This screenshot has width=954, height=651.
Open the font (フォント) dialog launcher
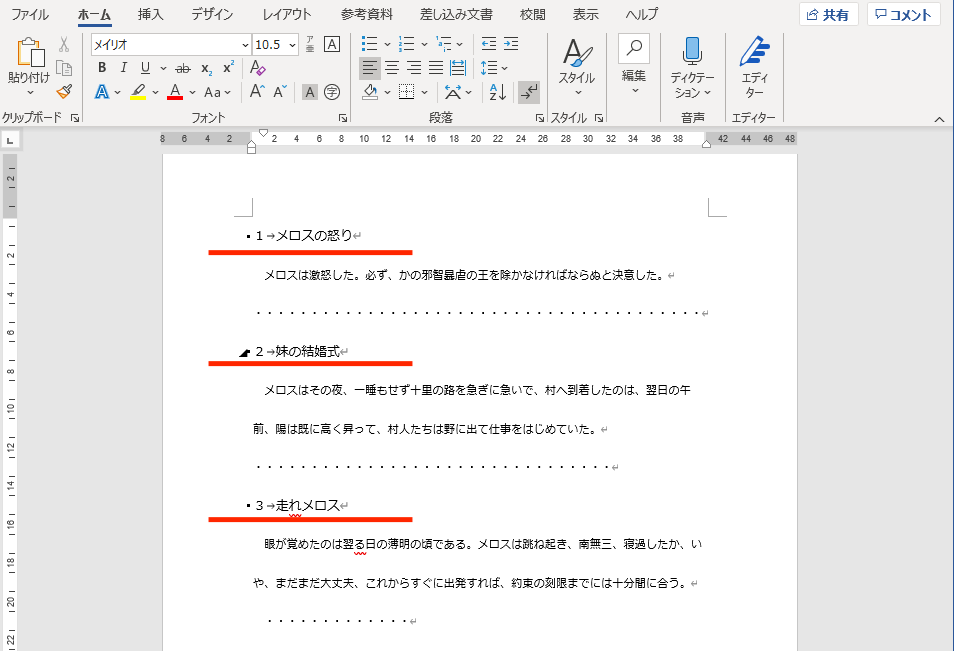343,118
